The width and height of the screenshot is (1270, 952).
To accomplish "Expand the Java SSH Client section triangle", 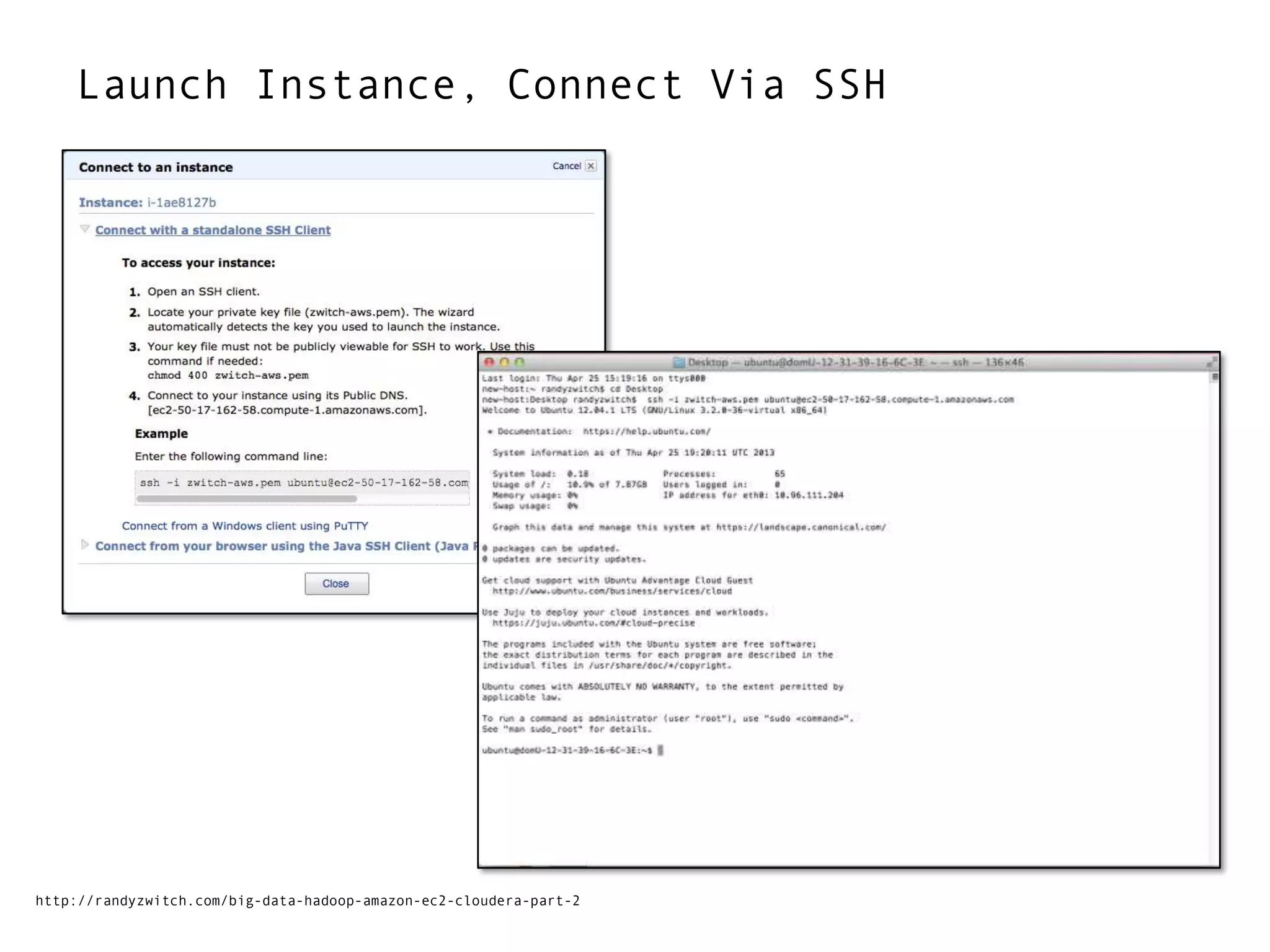I will pyautogui.click(x=85, y=545).
